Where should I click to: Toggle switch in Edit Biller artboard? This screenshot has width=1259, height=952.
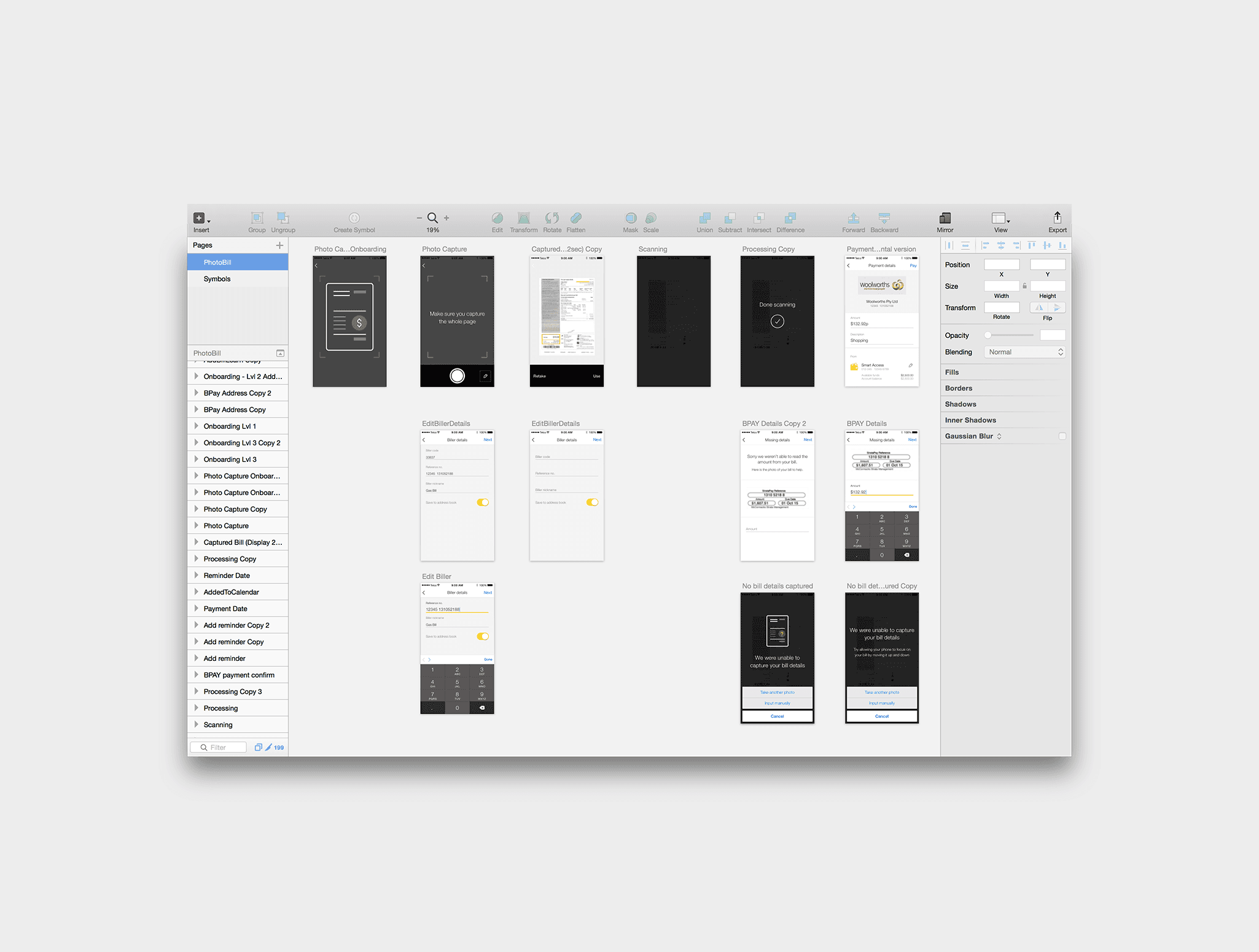pos(483,636)
